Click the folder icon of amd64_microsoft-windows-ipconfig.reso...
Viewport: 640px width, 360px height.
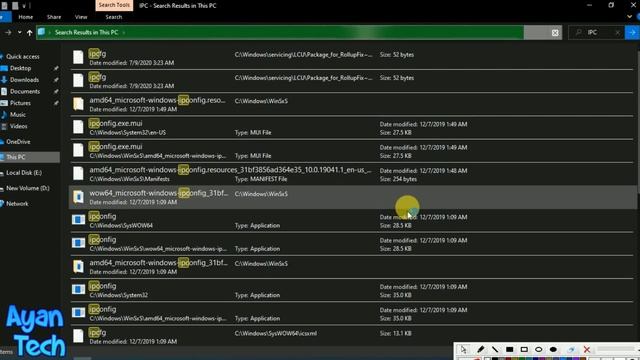pos(78,104)
